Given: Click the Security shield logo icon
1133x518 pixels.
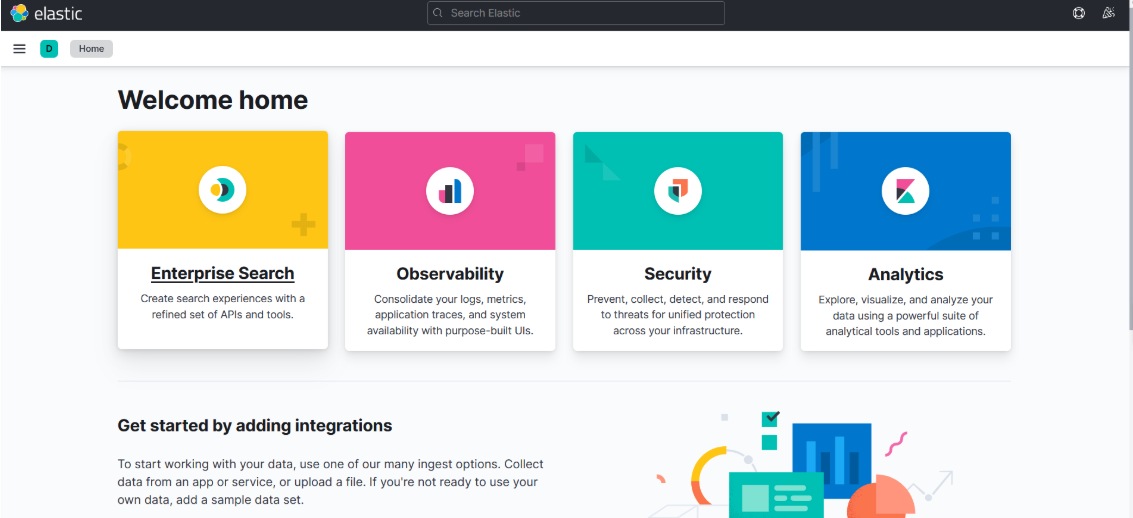Looking at the screenshot, I should coord(678,191).
